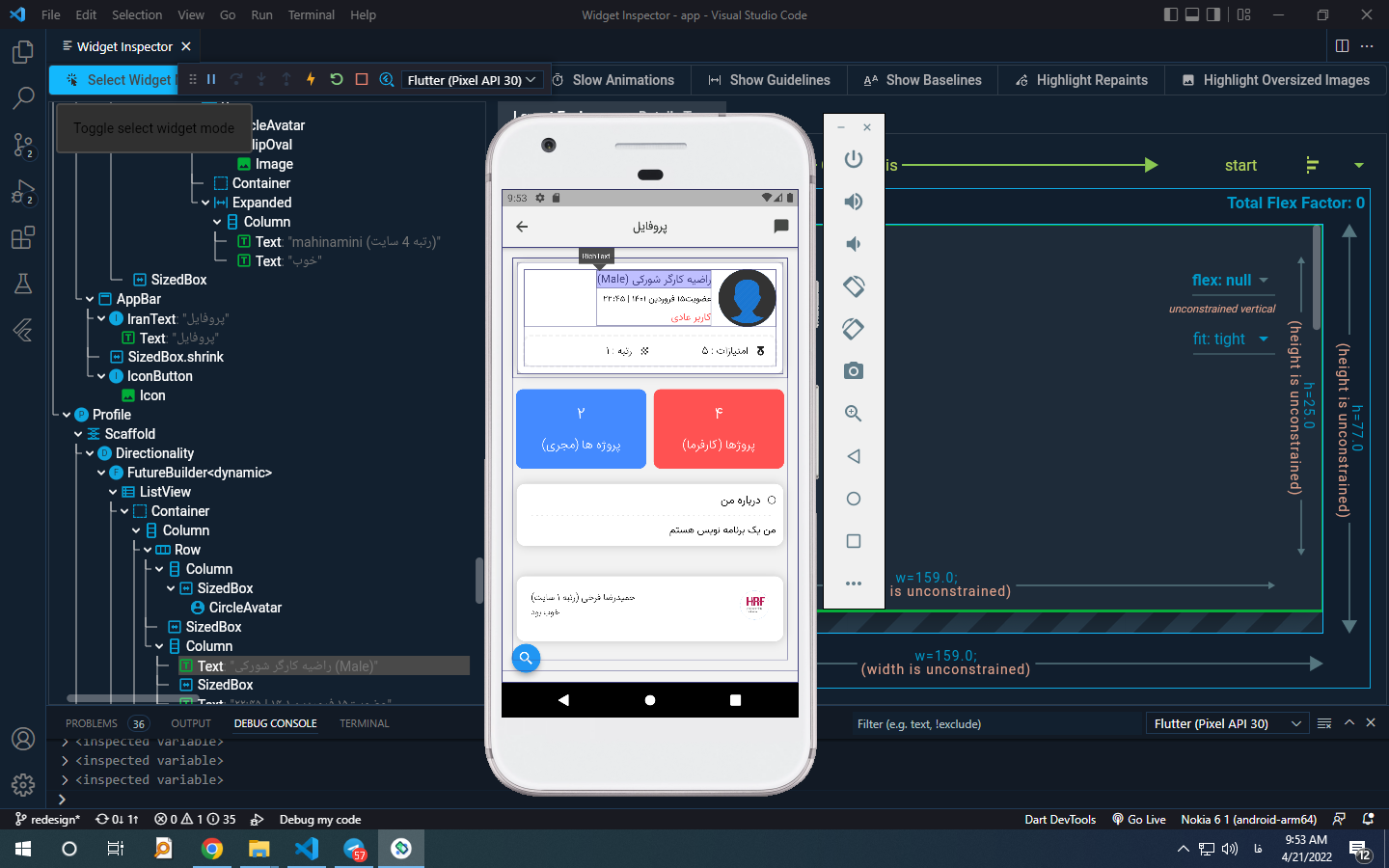Toggle Highlight Repaints
Viewport: 1389px width, 868px height.
point(1081,80)
